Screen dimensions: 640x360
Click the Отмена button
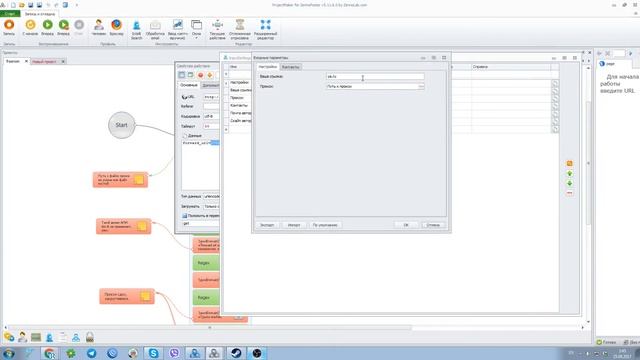[x=433, y=225]
